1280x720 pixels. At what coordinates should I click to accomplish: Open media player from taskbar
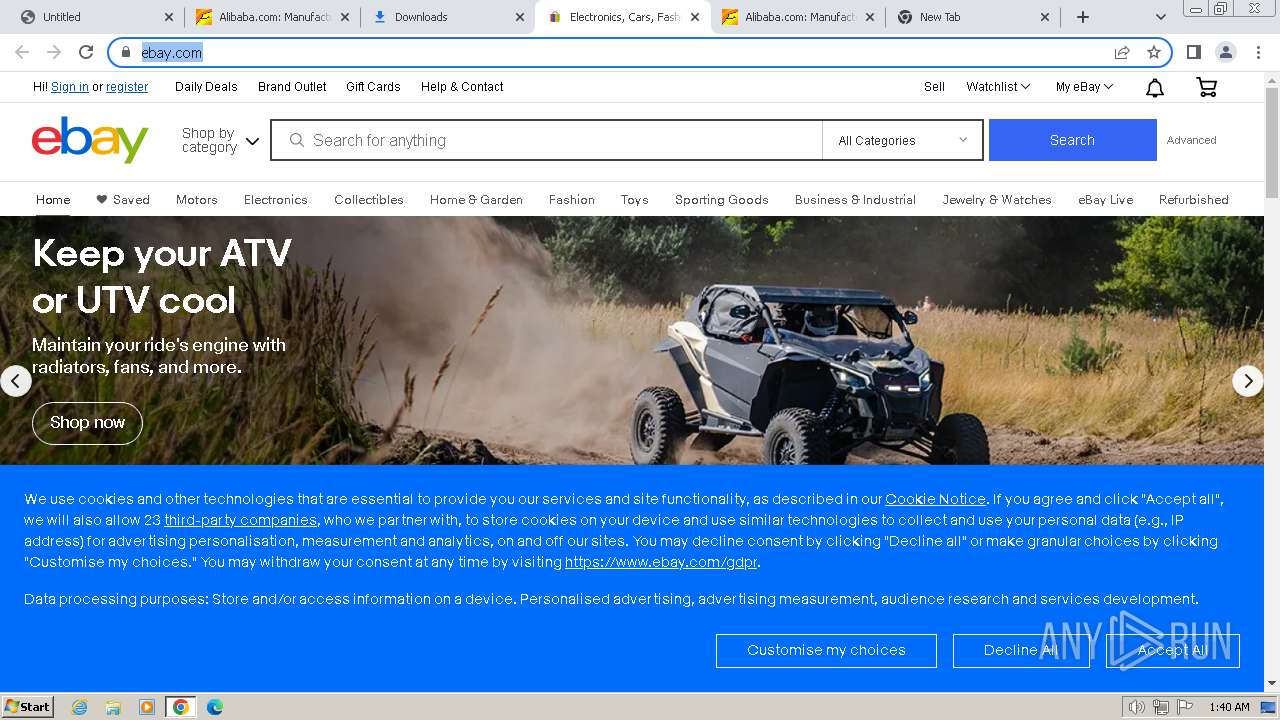(147, 707)
